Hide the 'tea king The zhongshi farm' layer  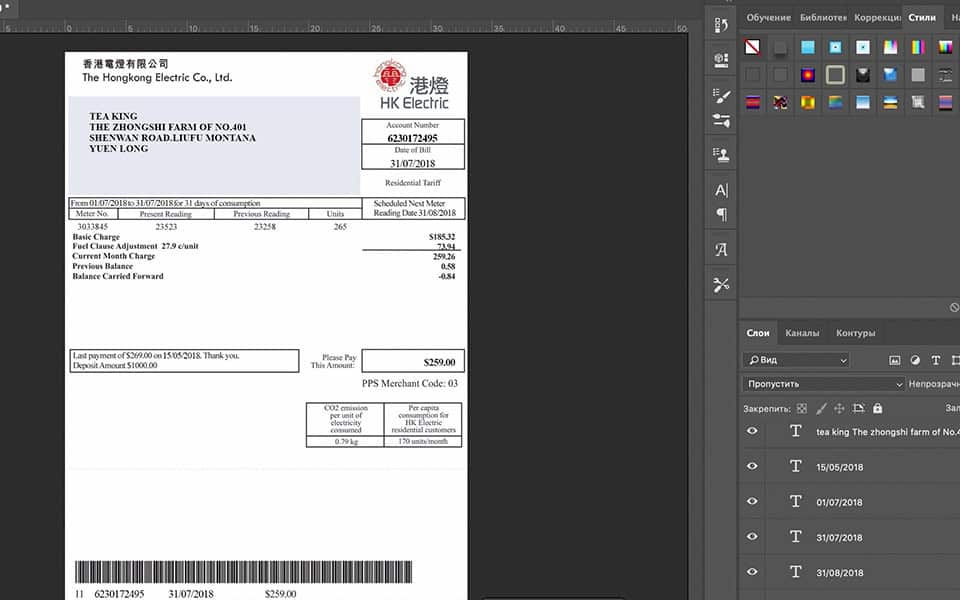tap(752, 431)
